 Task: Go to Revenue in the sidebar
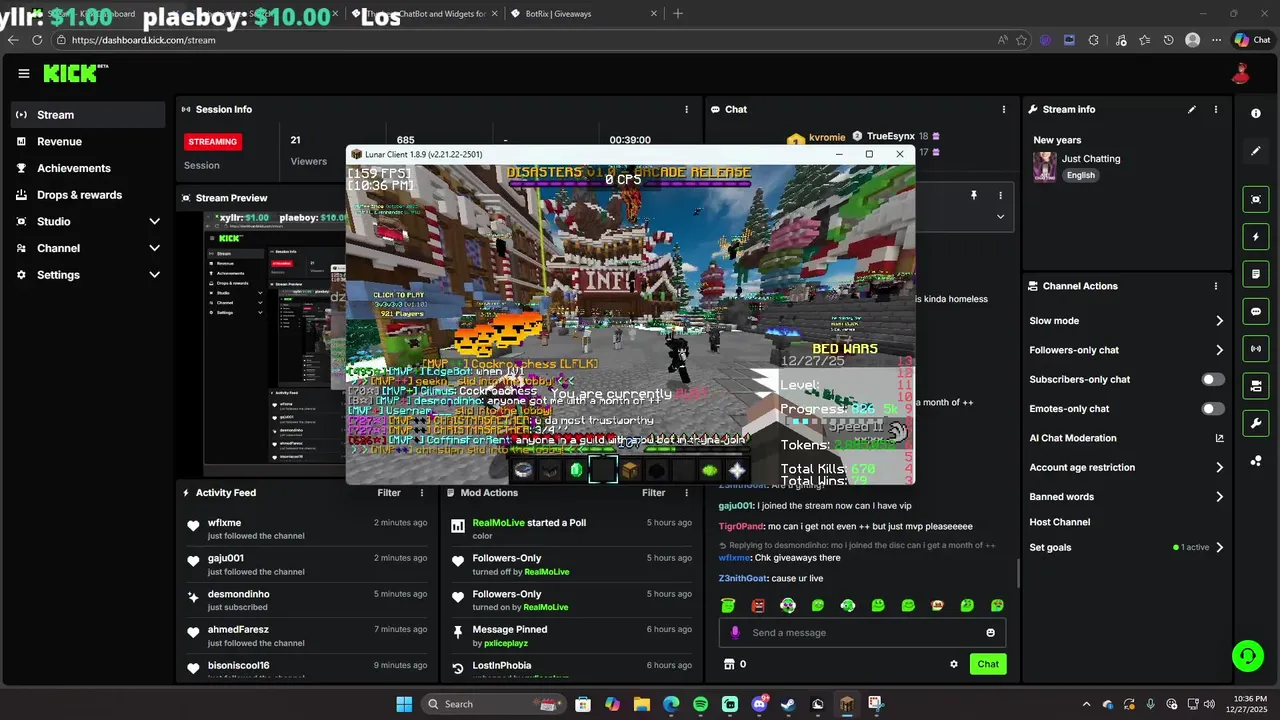coord(88,142)
